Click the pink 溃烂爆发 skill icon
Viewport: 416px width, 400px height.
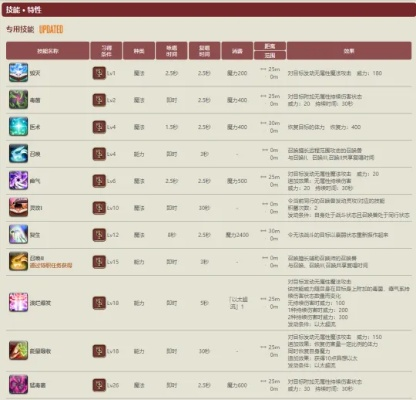click(18, 303)
